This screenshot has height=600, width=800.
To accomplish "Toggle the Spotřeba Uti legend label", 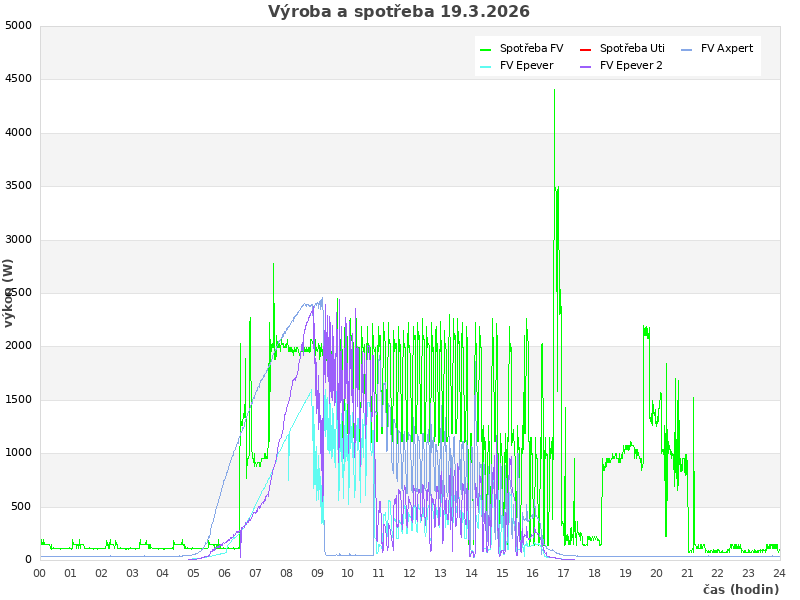I will pos(632,48).
